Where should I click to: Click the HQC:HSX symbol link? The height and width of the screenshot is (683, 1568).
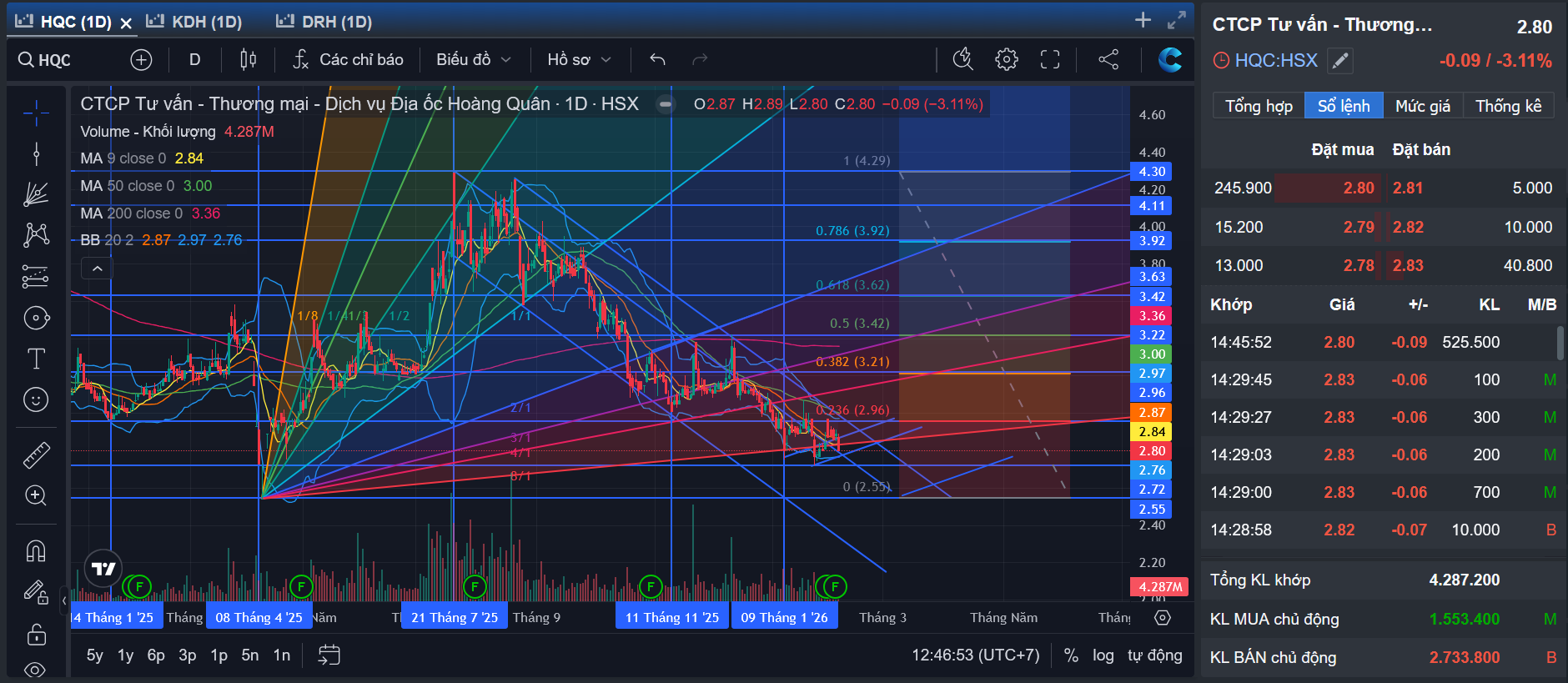[x=1276, y=61]
